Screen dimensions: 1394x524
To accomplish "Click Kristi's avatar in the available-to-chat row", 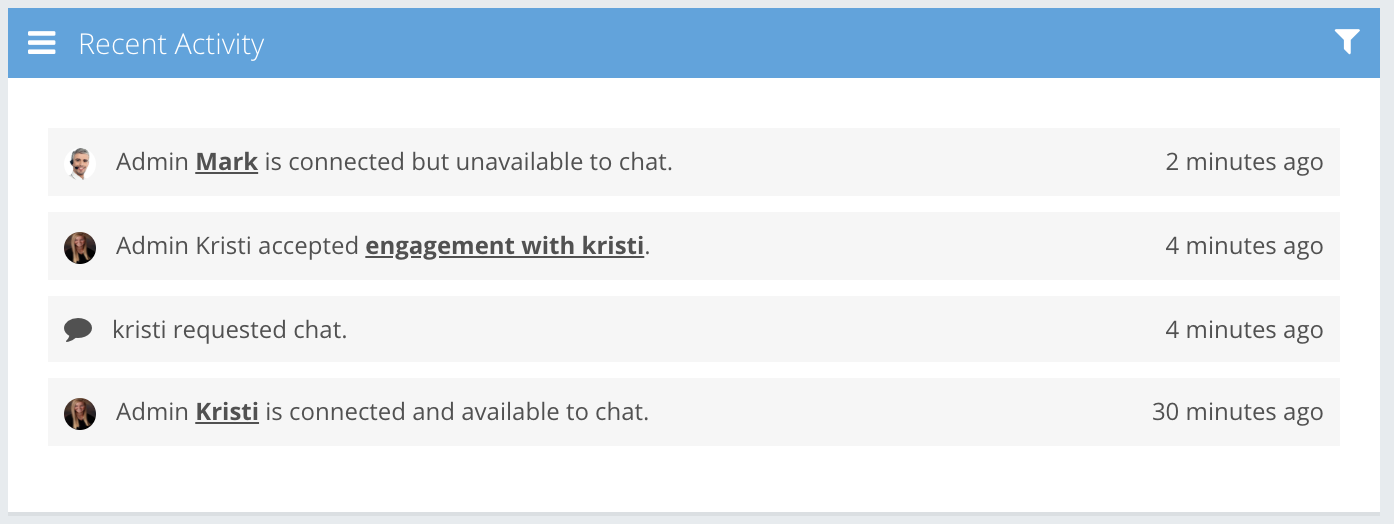I will pyautogui.click(x=80, y=413).
